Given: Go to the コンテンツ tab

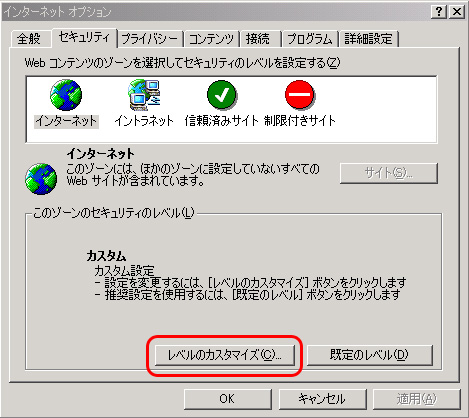Looking at the screenshot, I should point(211,39).
